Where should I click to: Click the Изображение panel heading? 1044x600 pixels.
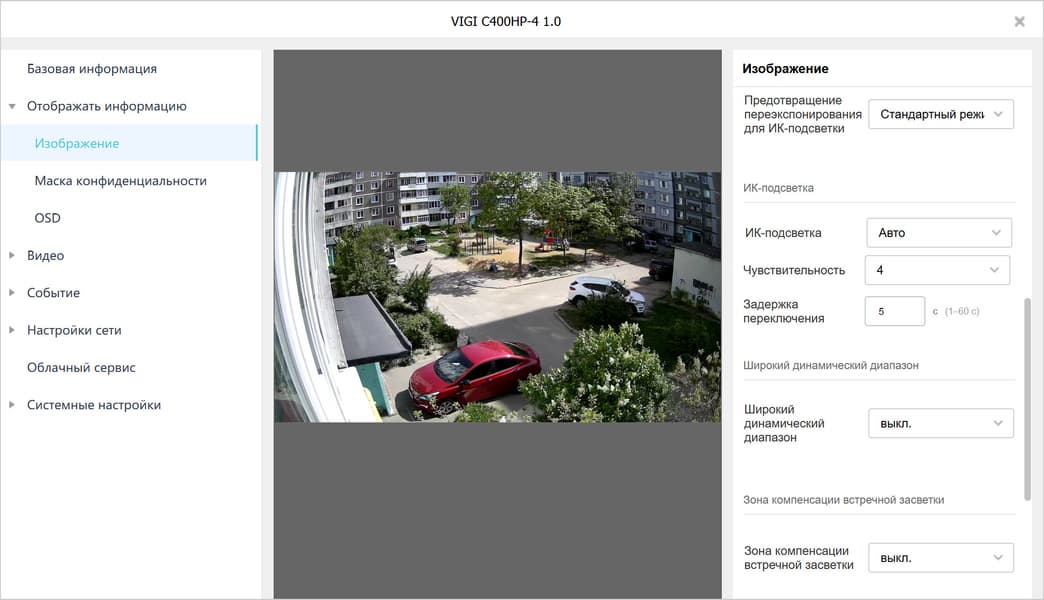[x=785, y=69]
